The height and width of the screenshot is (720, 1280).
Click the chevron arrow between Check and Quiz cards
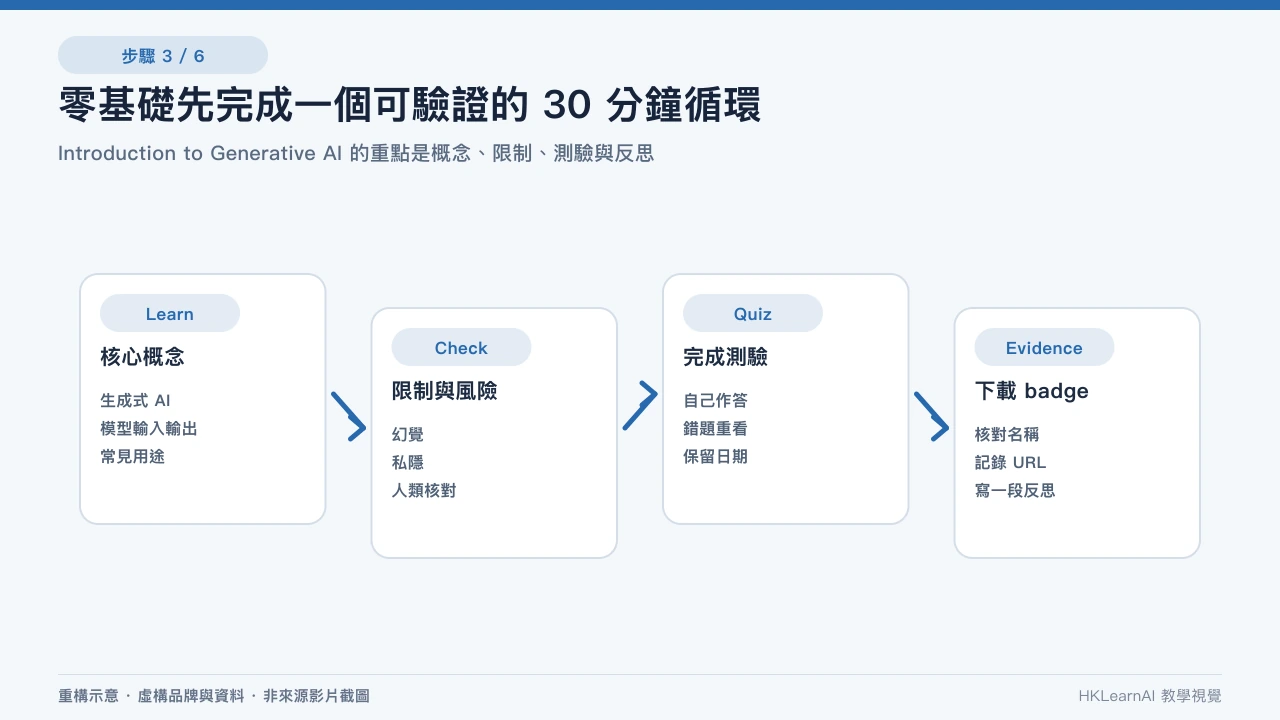point(640,406)
